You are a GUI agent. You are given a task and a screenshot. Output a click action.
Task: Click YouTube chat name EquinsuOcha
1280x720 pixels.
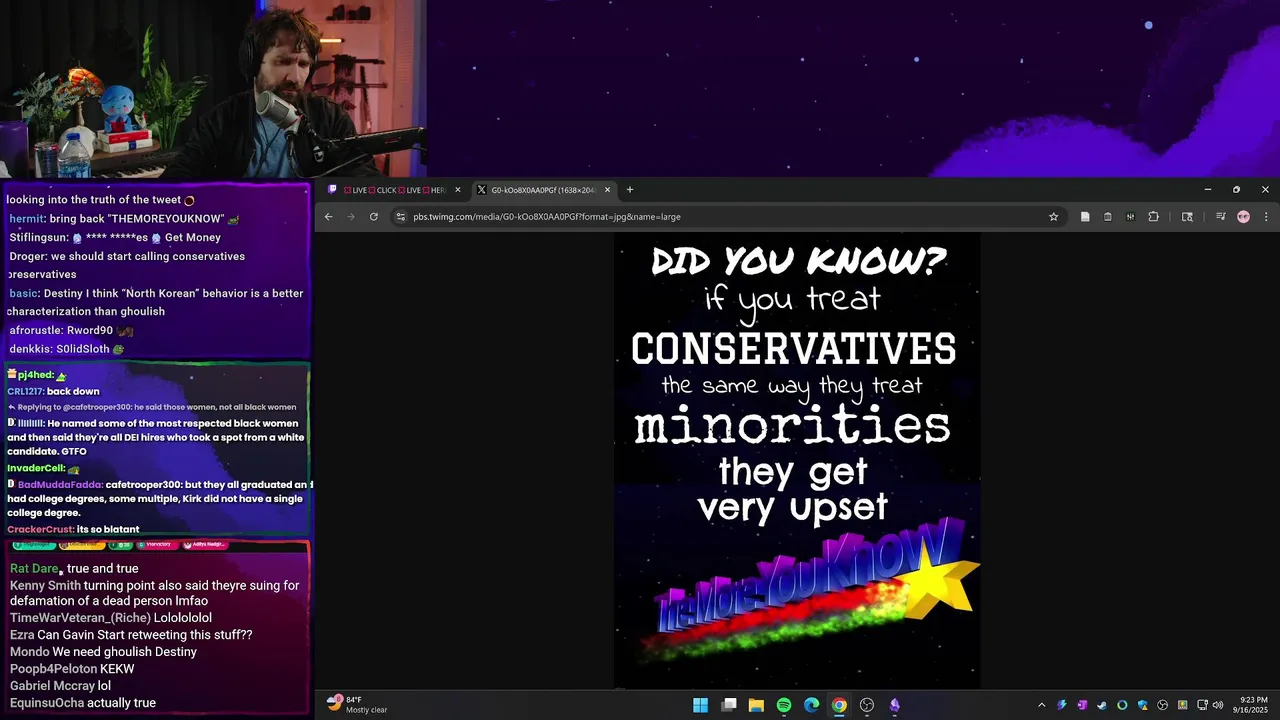pos(47,703)
